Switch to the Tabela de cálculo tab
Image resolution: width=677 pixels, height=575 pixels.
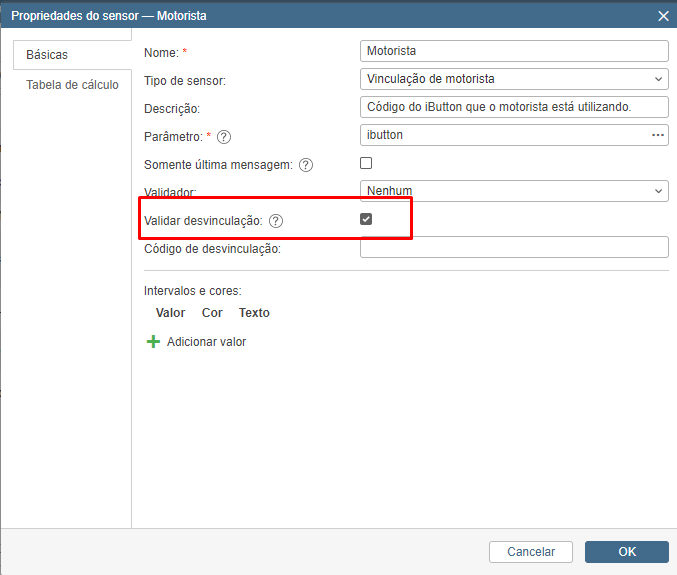click(72, 85)
